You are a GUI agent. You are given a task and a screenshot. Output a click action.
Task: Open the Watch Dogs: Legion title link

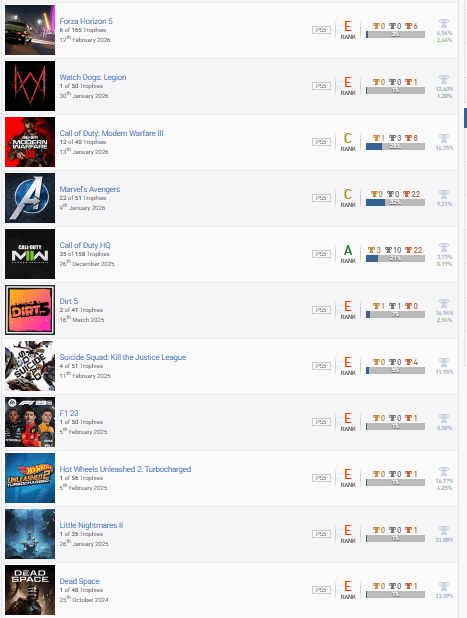(93, 77)
